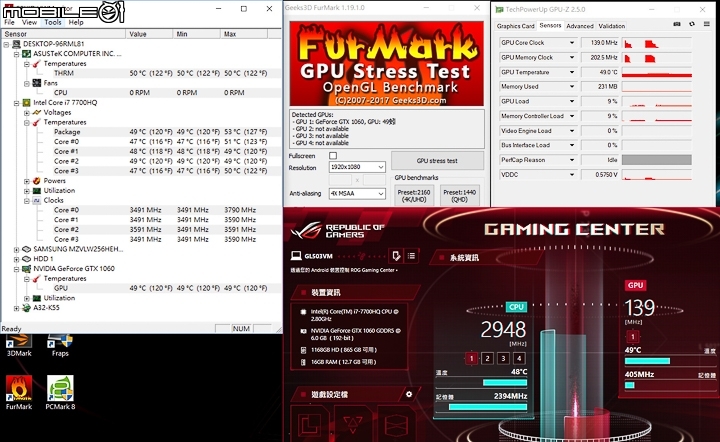The image size is (720, 442).
Task: Switch to GPU-Z Validation tab
Action: 612,26
